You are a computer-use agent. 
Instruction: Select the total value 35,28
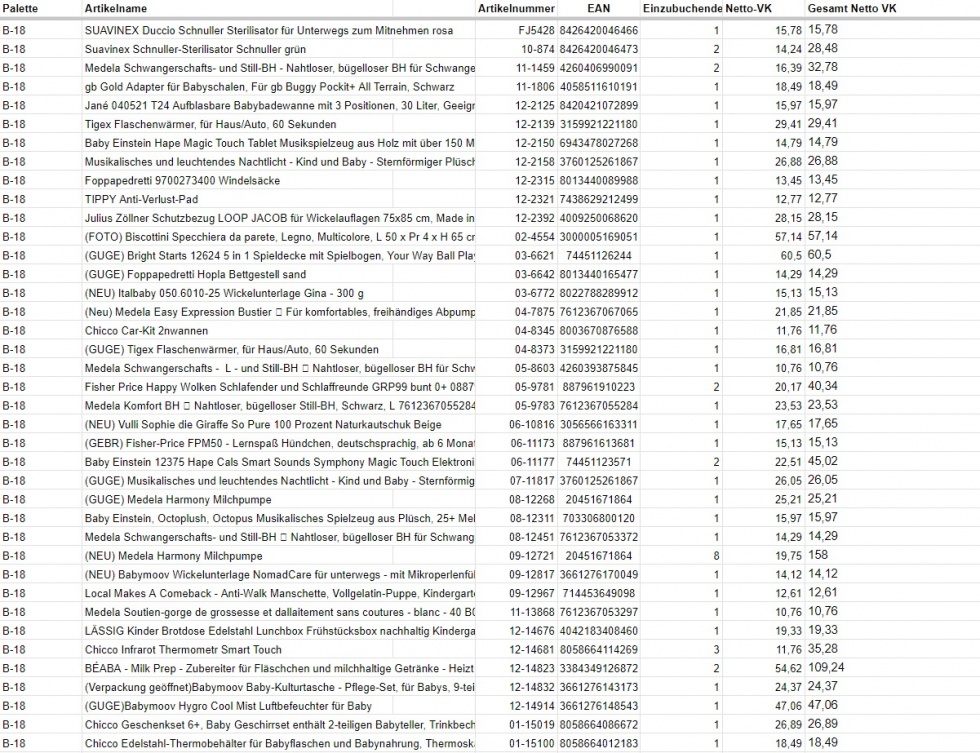tap(822, 649)
